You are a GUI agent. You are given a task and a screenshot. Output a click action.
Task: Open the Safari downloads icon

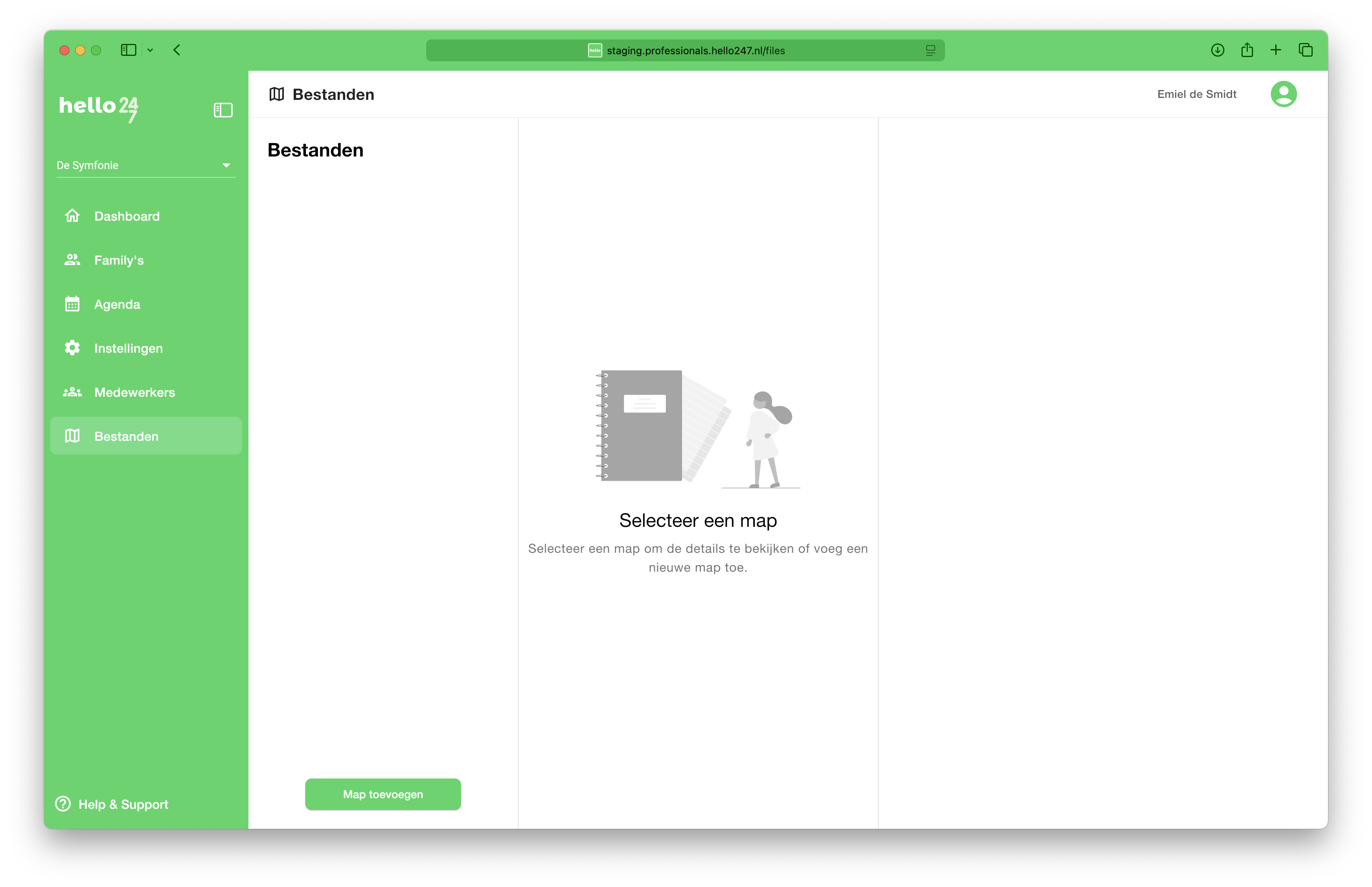pyautogui.click(x=1217, y=50)
